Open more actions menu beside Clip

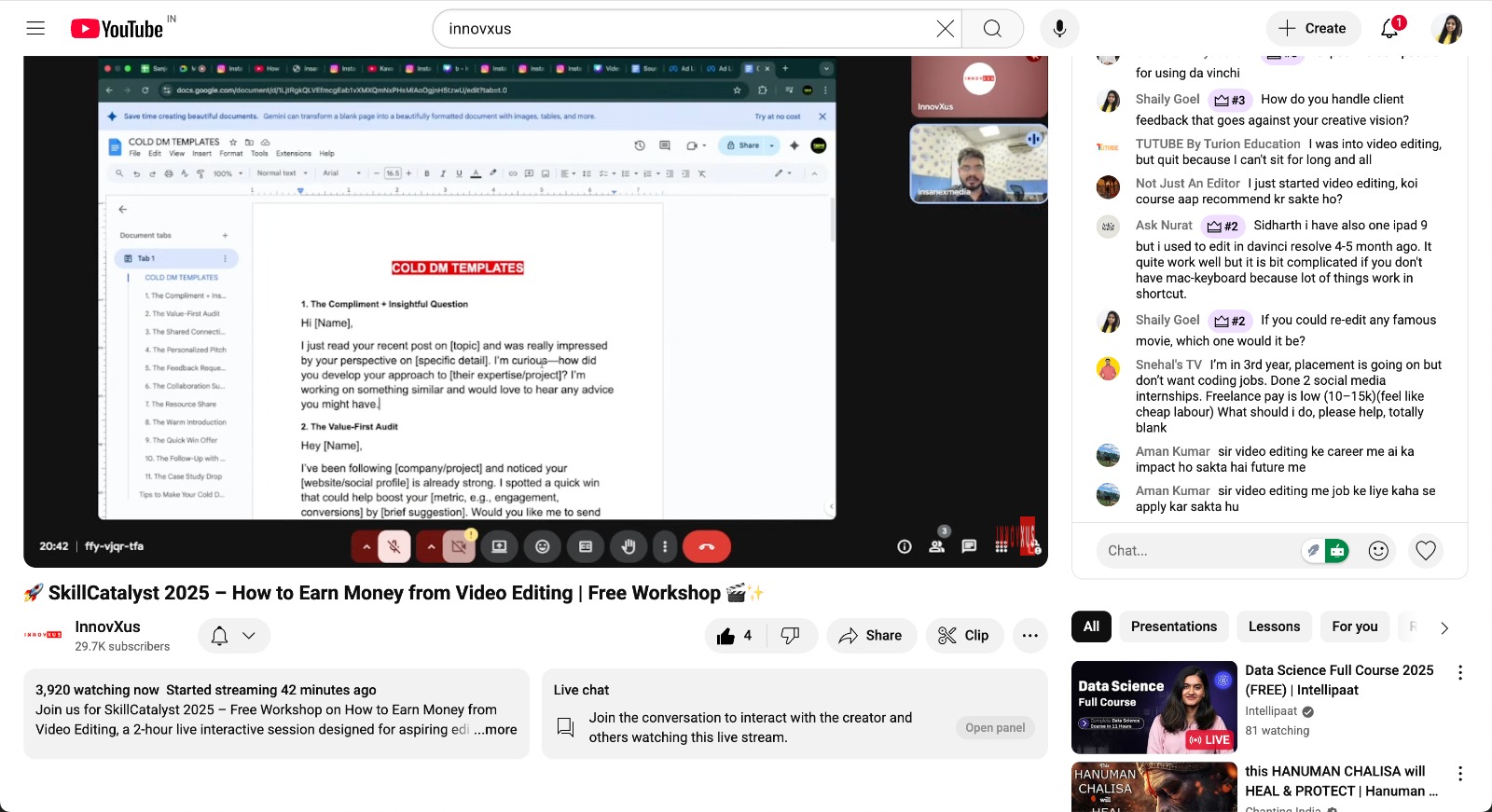click(1029, 636)
